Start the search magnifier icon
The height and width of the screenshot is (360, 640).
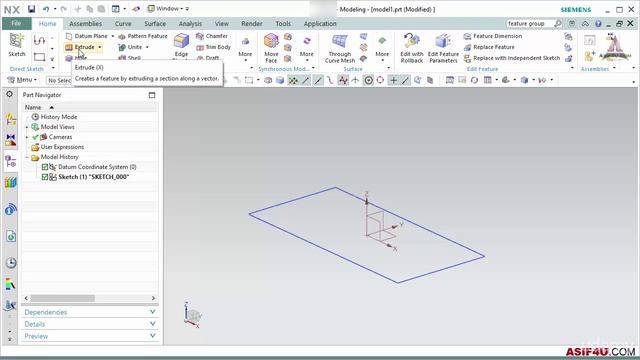click(558, 24)
